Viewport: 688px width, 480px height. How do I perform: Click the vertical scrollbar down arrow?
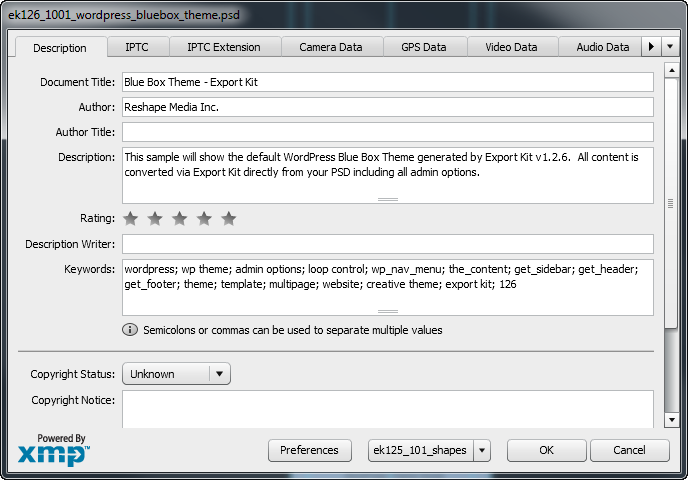click(x=672, y=420)
